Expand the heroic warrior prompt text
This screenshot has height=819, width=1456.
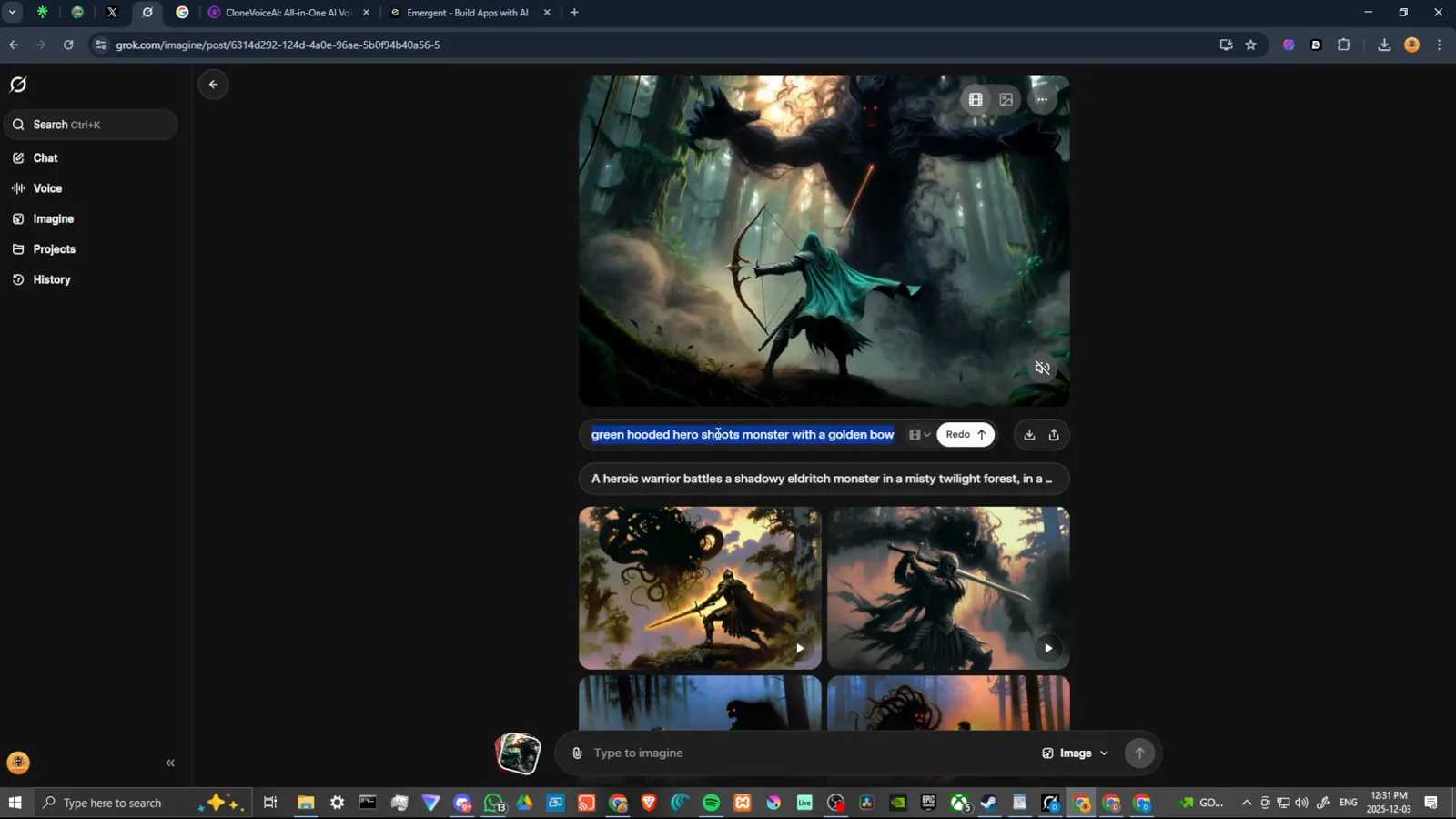824,479
